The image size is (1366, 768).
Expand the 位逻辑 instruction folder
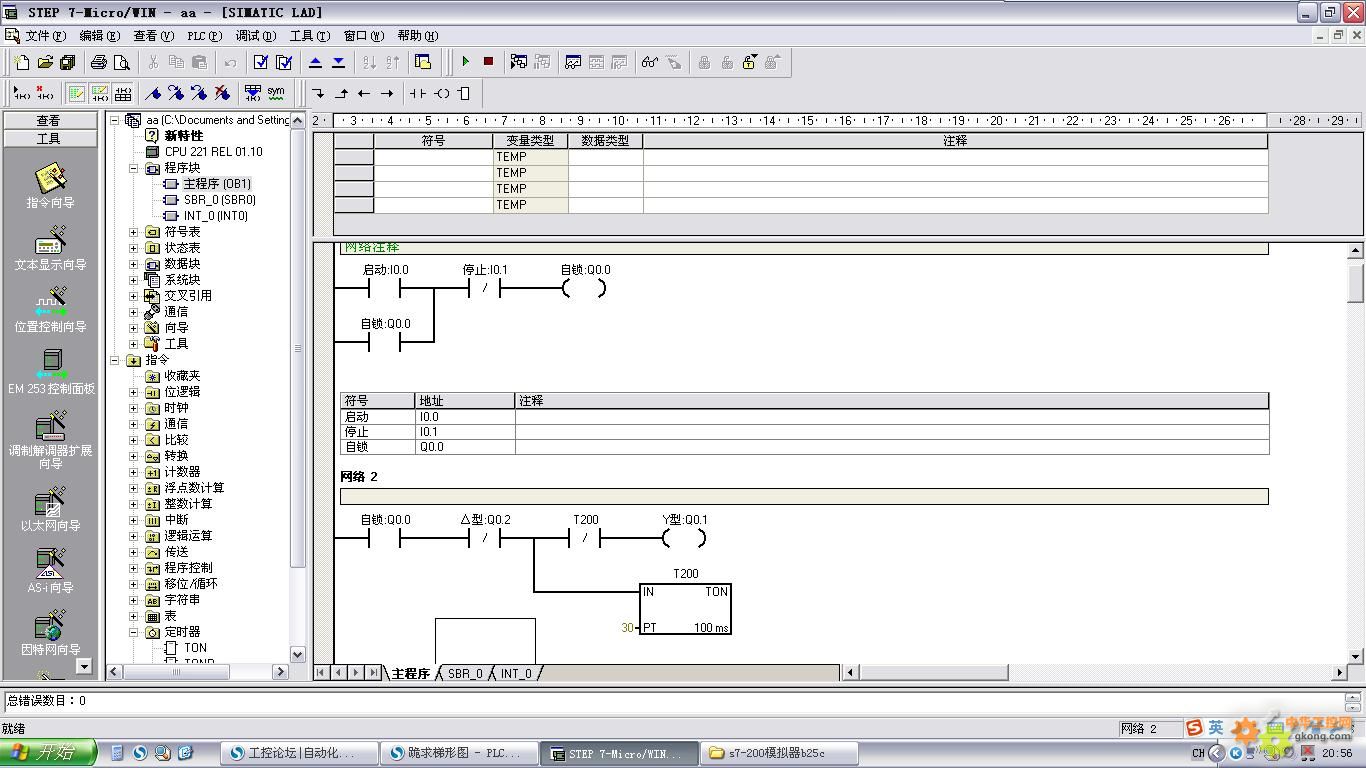pos(134,392)
